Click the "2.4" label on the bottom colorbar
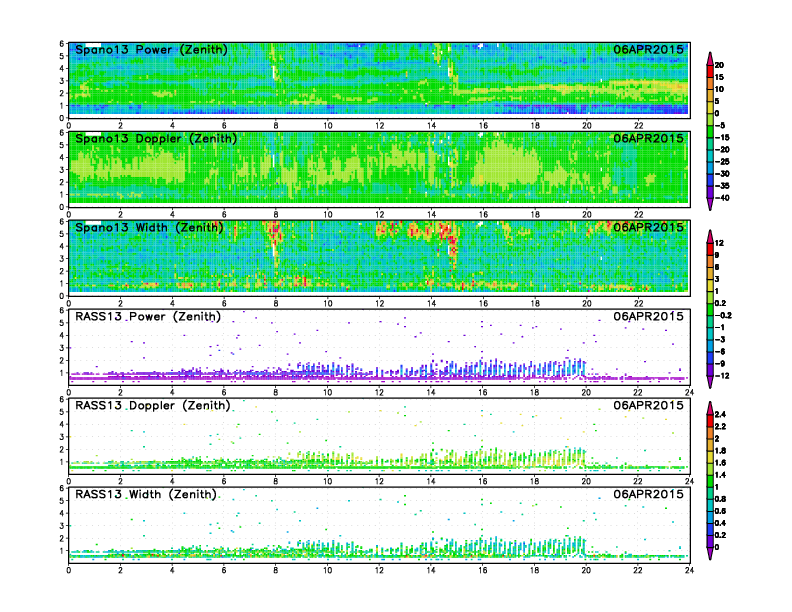The image size is (792, 612). click(x=720, y=414)
